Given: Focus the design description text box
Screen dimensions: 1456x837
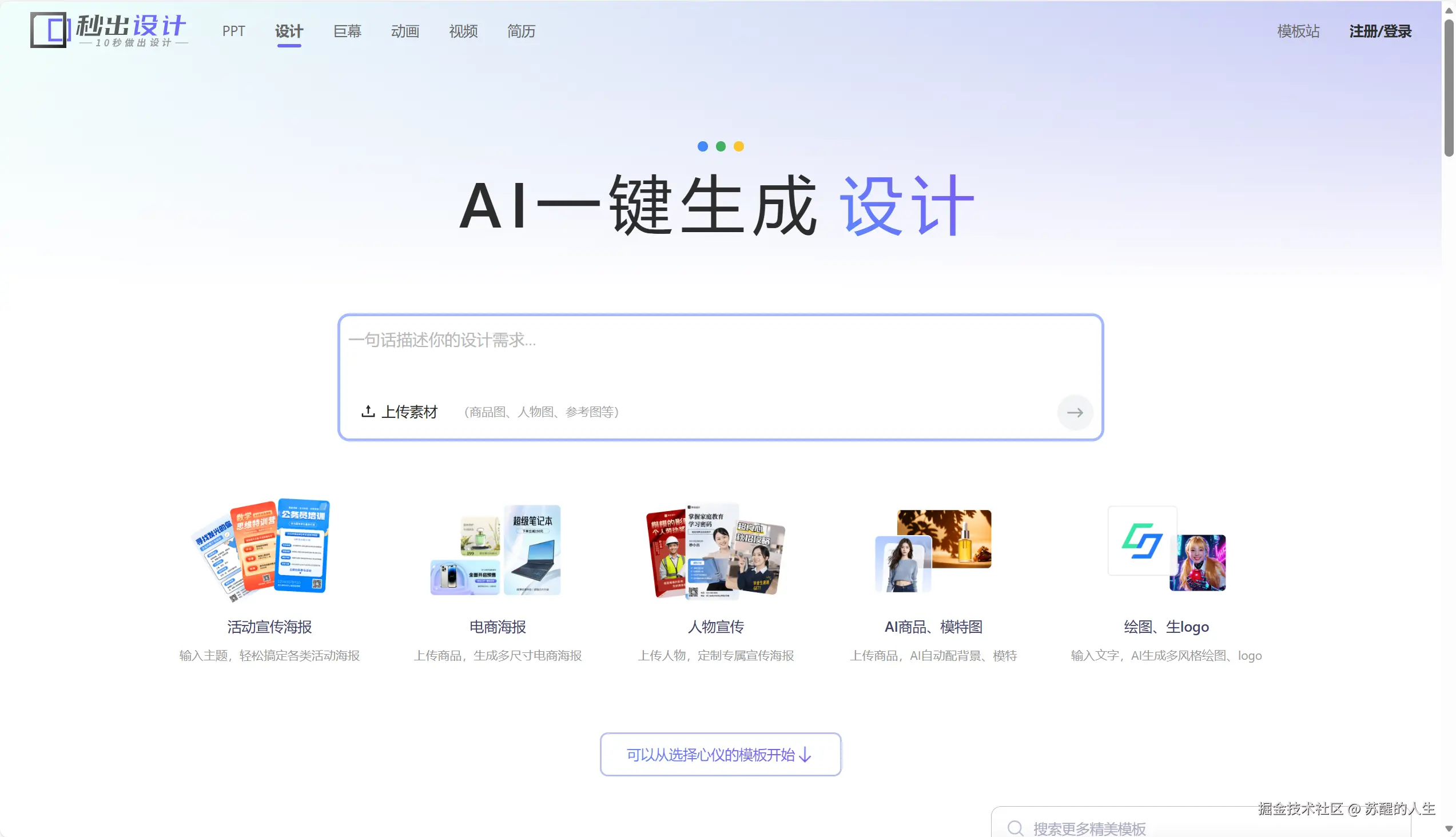Looking at the screenshot, I should (719, 350).
